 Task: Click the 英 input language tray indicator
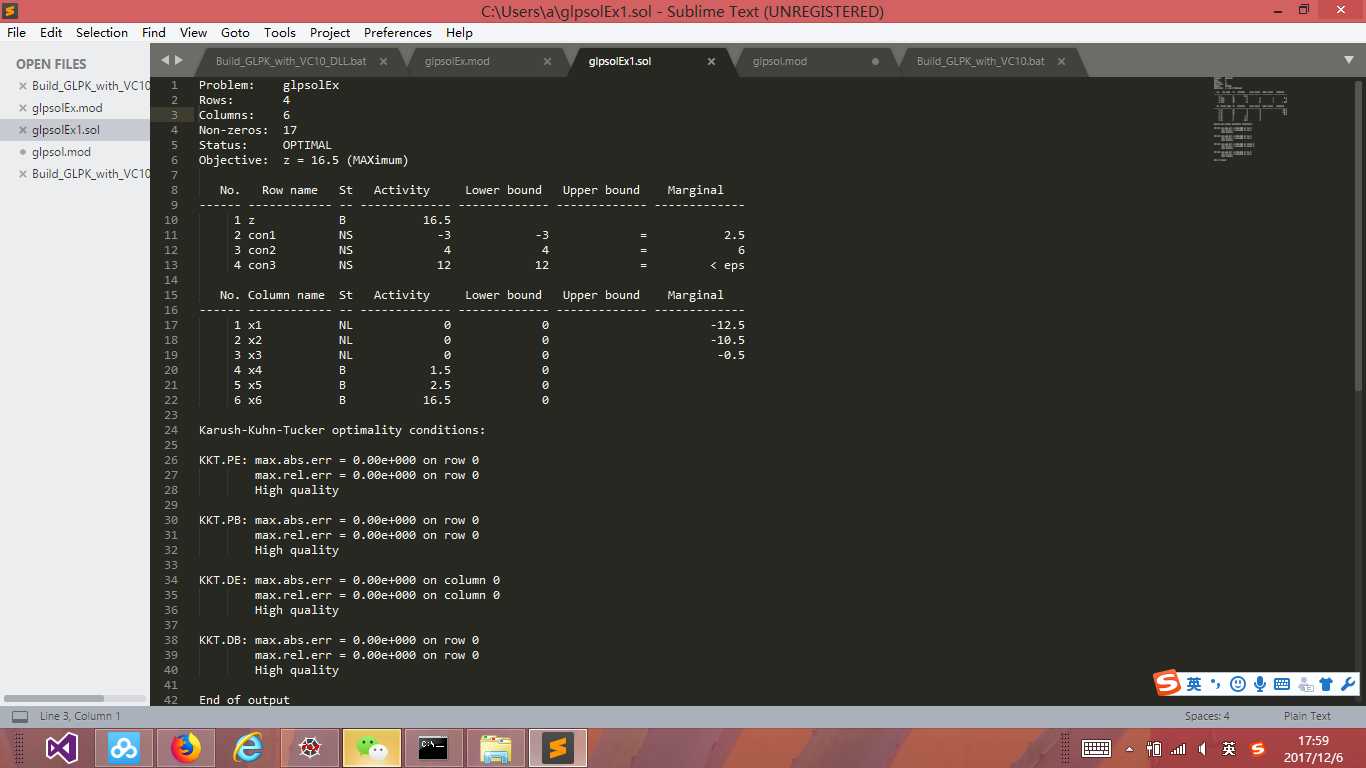(x=1229, y=749)
